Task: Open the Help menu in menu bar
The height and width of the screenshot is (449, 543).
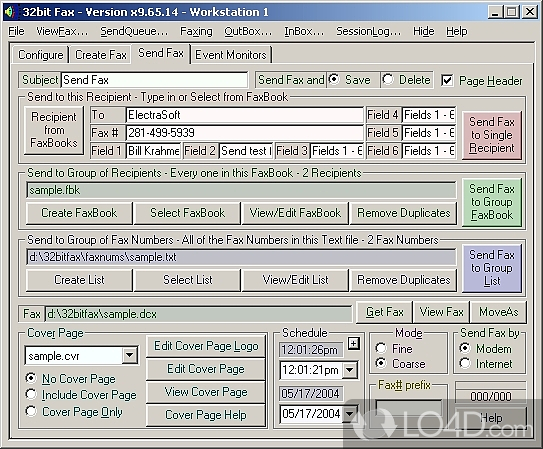Action: pyautogui.click(x=457, y=32)
